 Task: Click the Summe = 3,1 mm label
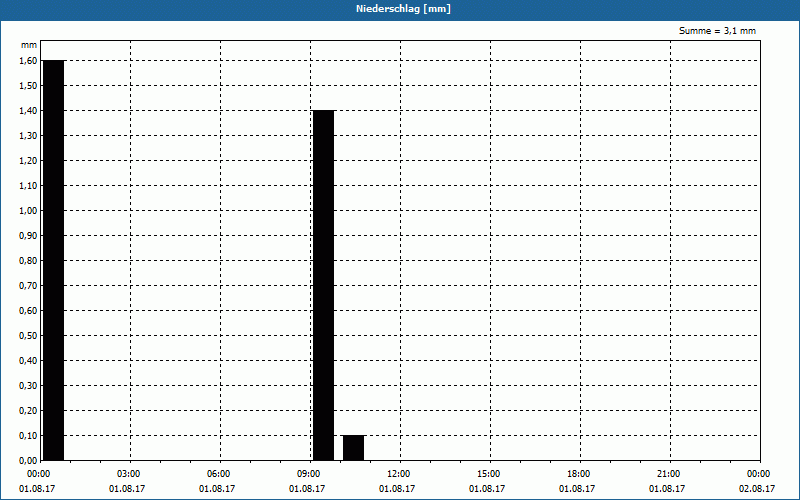pyautogui.click(x=717, y=31)
